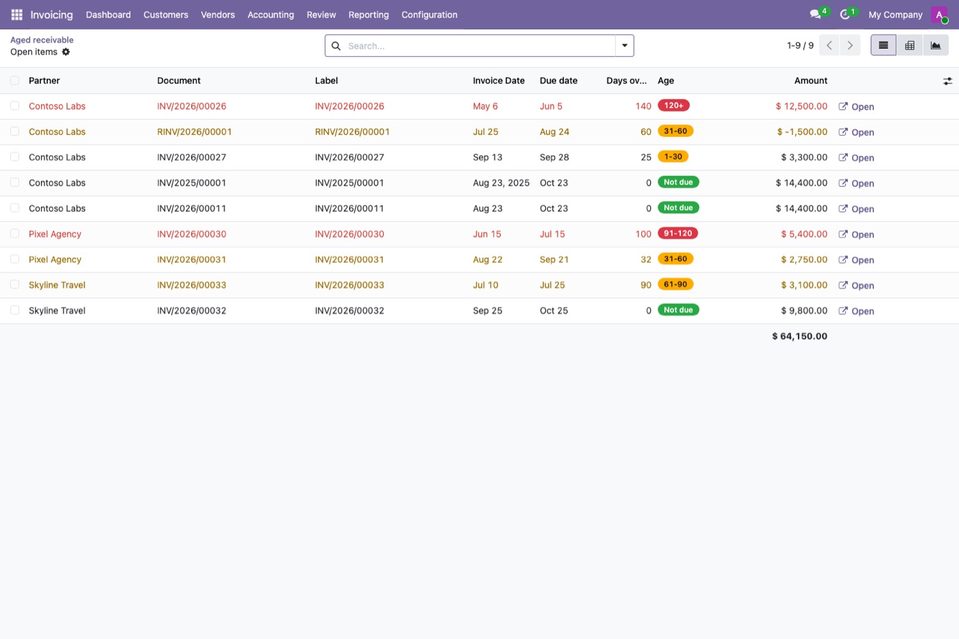Viewport: 959px width, 639px height.
Task: Click the 91-120 age badge
Action: coord(678,234)
